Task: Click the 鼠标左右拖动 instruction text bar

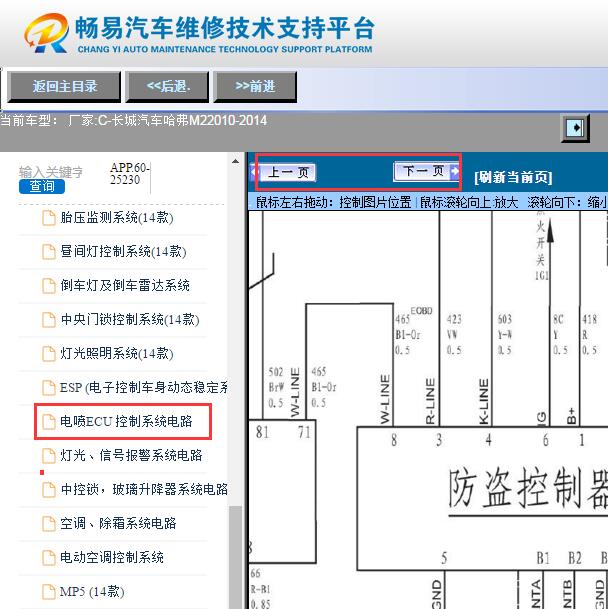Action: (x=428, y=202)
